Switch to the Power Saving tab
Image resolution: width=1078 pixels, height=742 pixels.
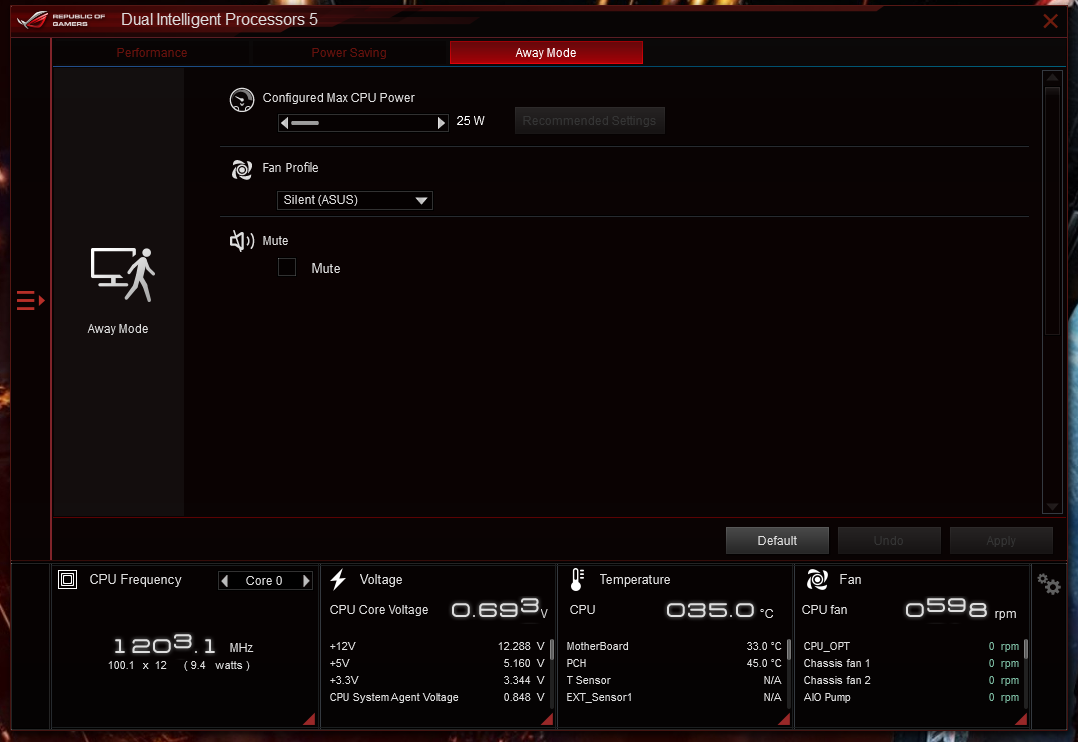349,53
